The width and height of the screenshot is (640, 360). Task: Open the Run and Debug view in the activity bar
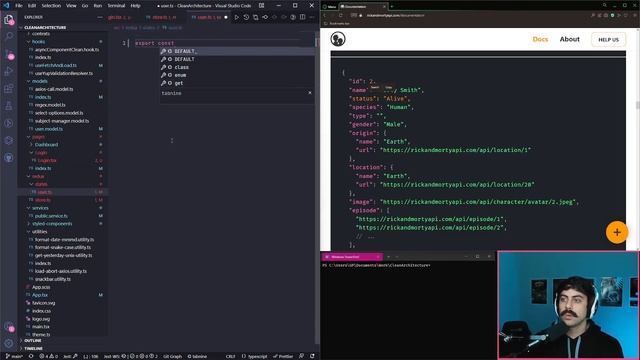(x=9, y=71)
